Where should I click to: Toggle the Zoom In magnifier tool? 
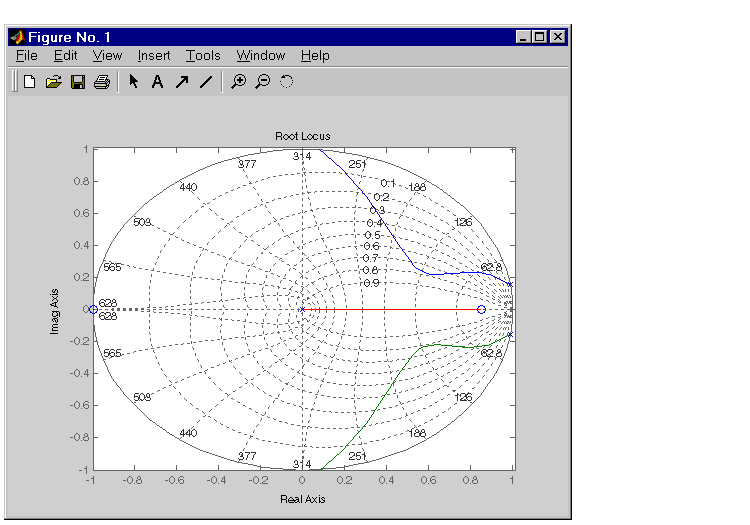point(238,82)
